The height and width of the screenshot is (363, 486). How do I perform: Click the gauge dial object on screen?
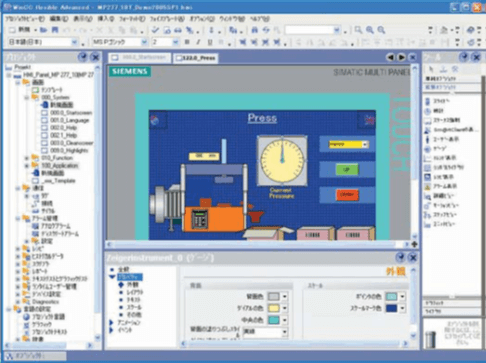(x=282, y=160)
